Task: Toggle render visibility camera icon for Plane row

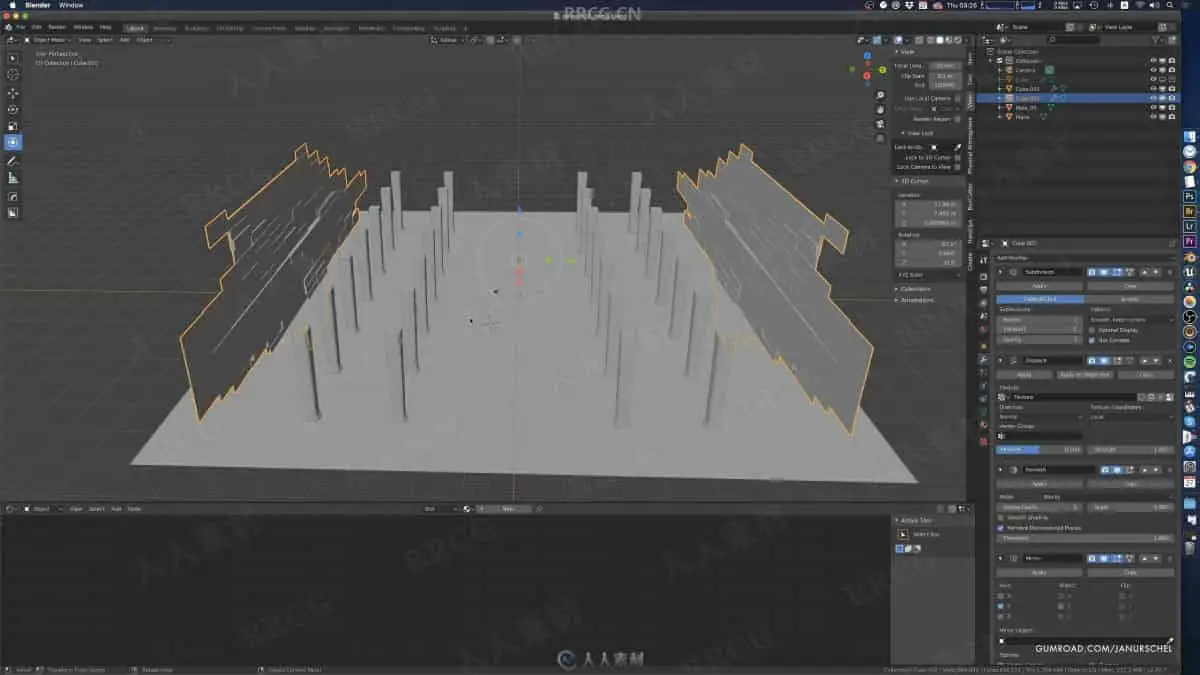Action: (1172, 117)
